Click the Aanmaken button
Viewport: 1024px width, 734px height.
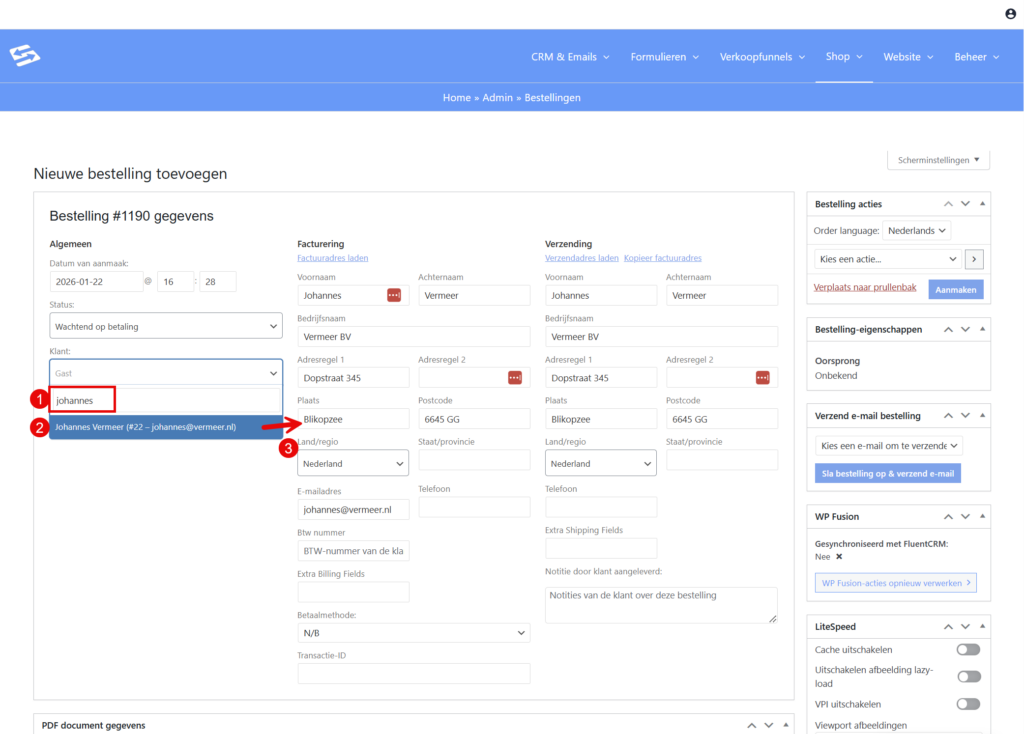tap(955, 289)
